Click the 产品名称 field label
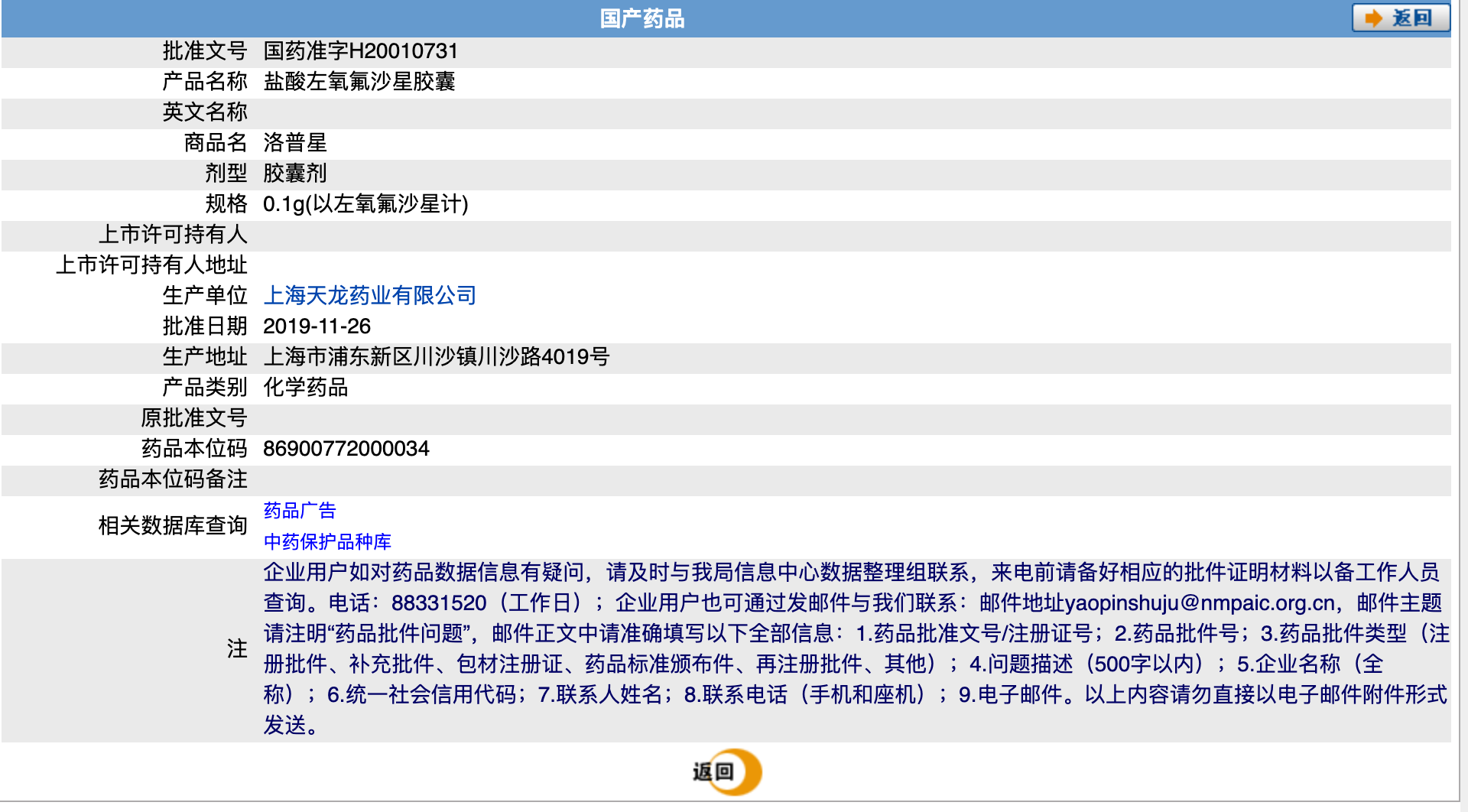Viewport: 1468px width, 812px height. tap(205, 82)
